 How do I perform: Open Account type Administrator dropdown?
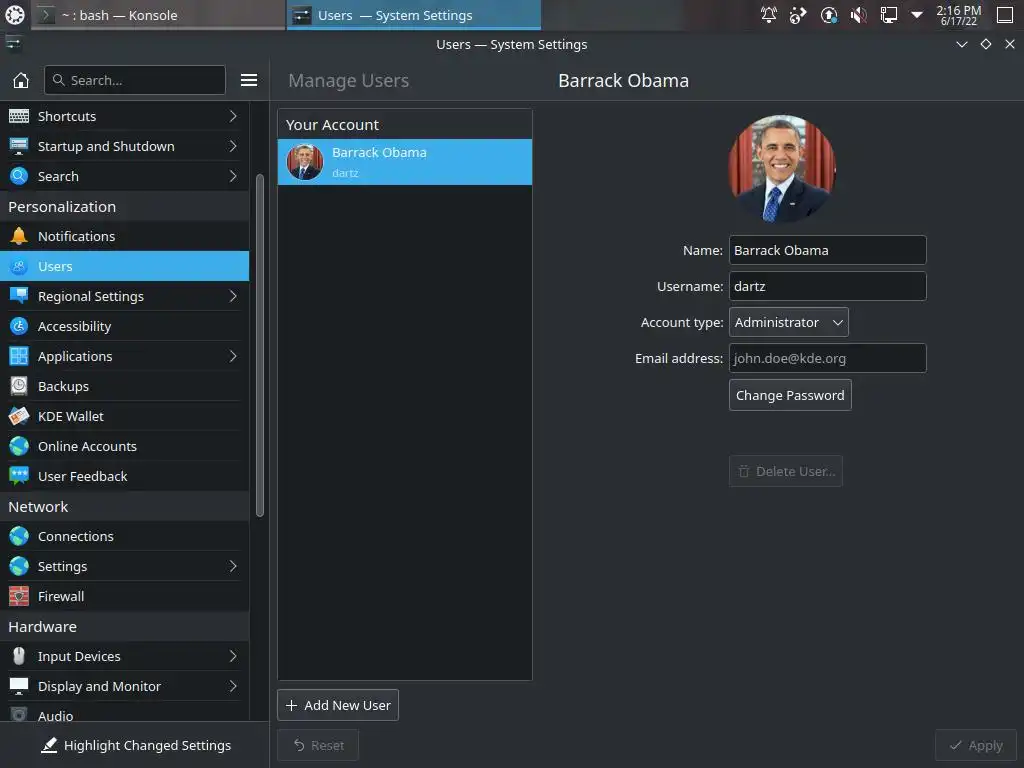pyautogui.click(x=788, y=323)
